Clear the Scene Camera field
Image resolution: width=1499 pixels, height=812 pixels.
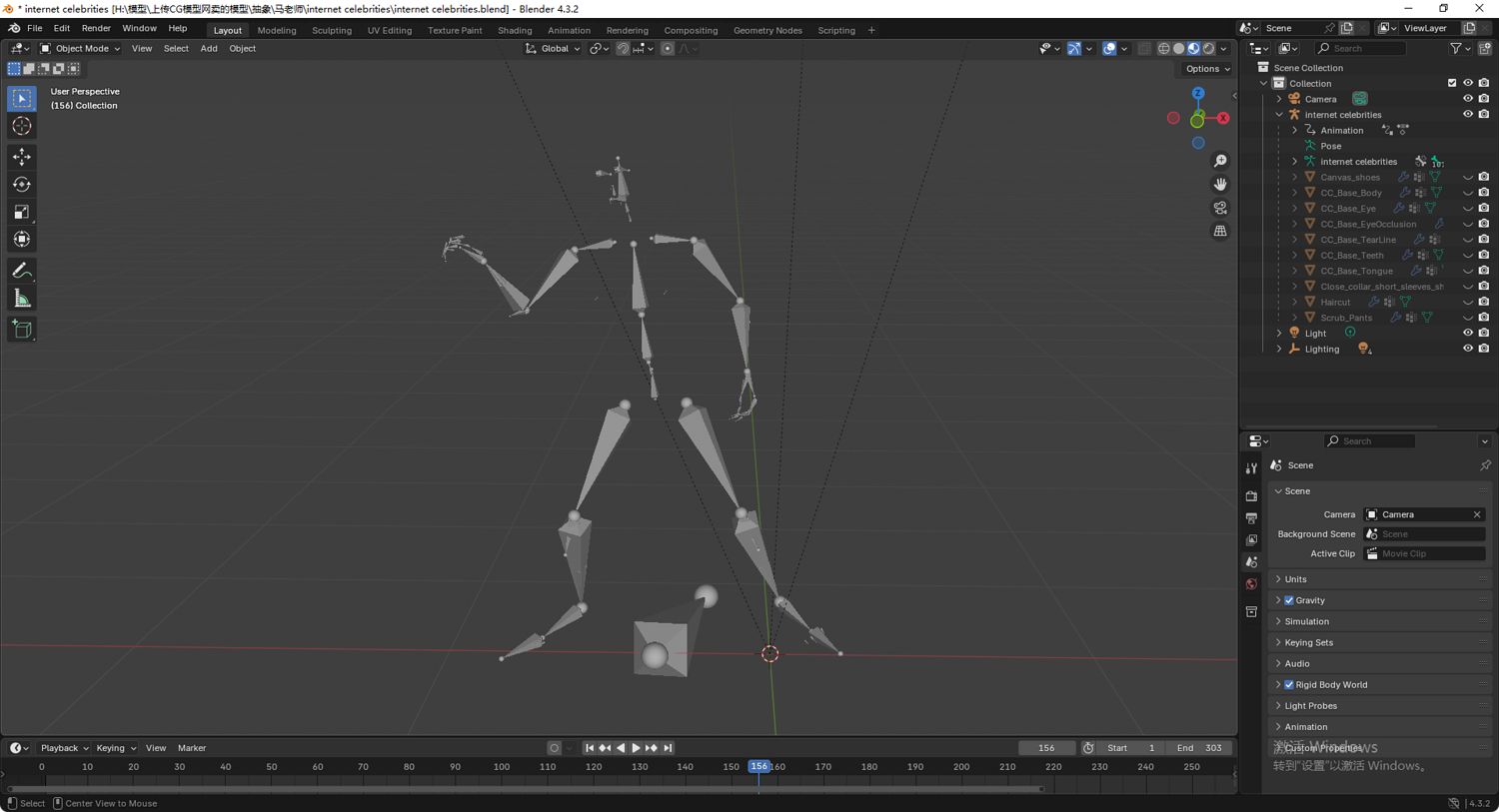click(x=1477, y=514)
